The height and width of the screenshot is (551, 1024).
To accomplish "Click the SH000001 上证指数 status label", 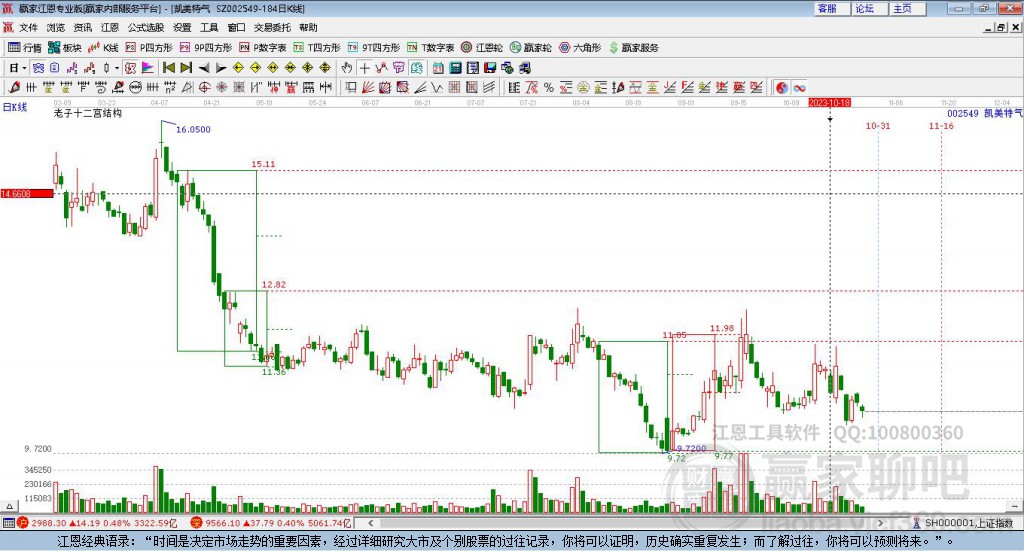I will pyautogui.click(x=968, y=523).
